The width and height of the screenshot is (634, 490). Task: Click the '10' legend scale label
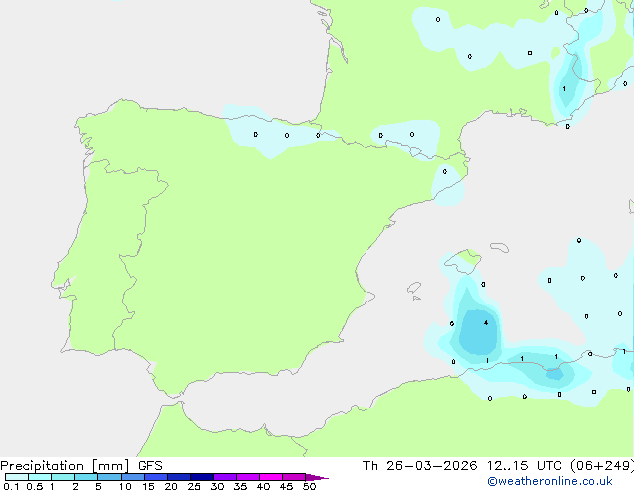tap(125, 486)
